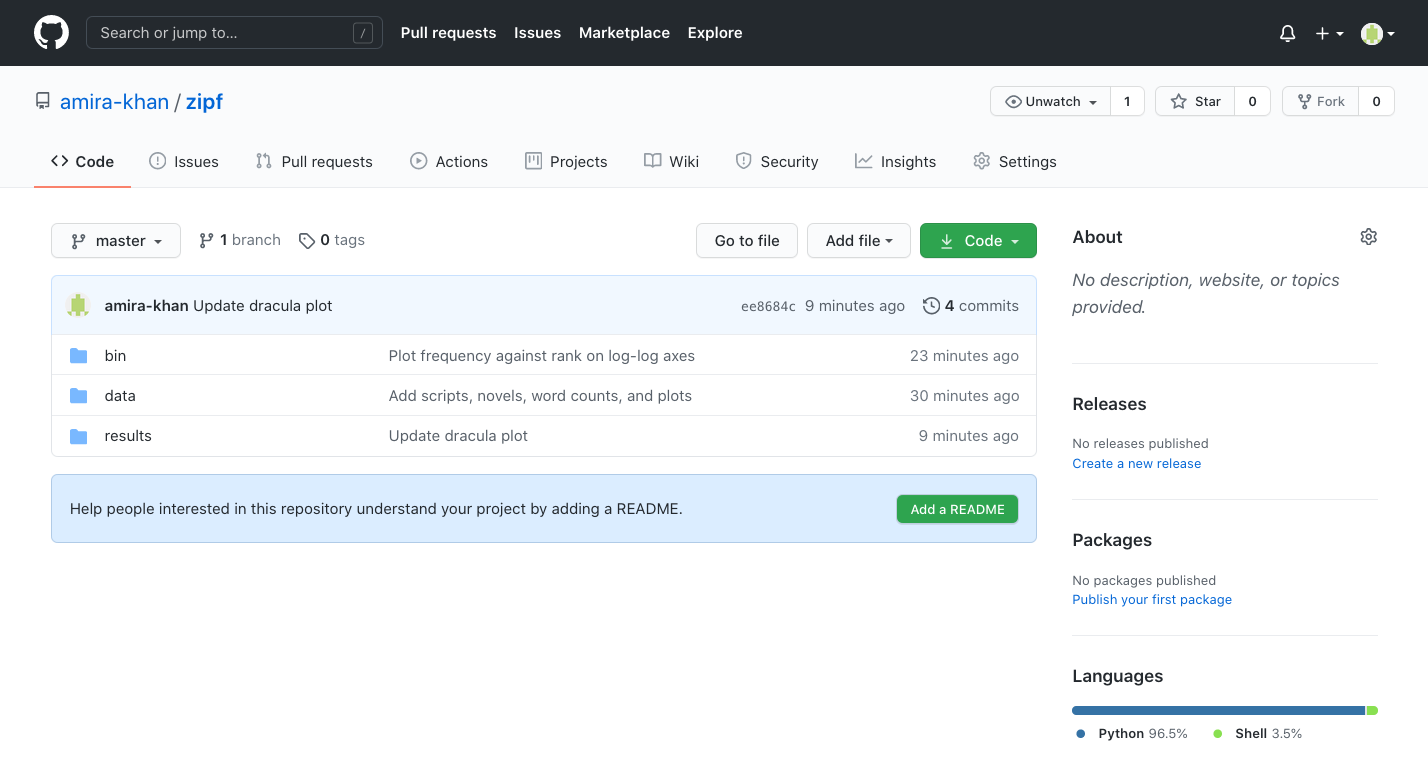Open the zipf repository link
Image resolution: width=1428 pixels, height=761 pixels.
tap(204, 102)
